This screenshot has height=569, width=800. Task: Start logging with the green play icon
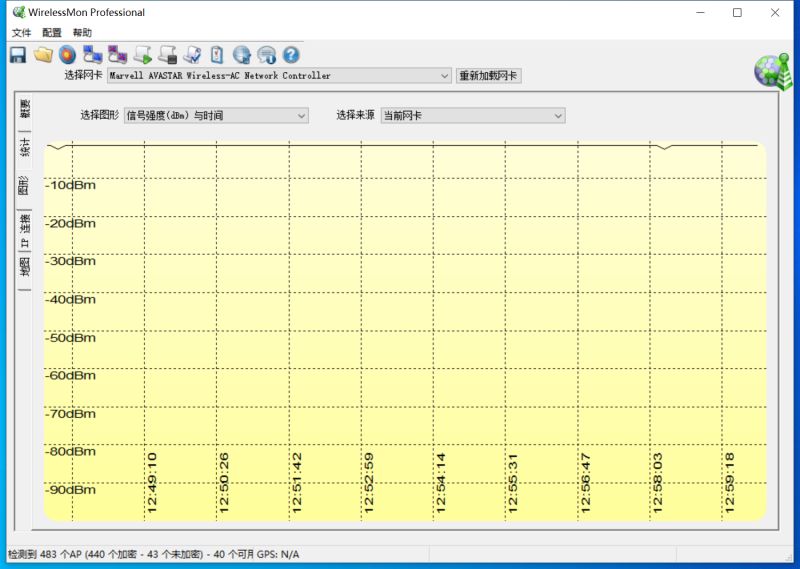[143, 55]
